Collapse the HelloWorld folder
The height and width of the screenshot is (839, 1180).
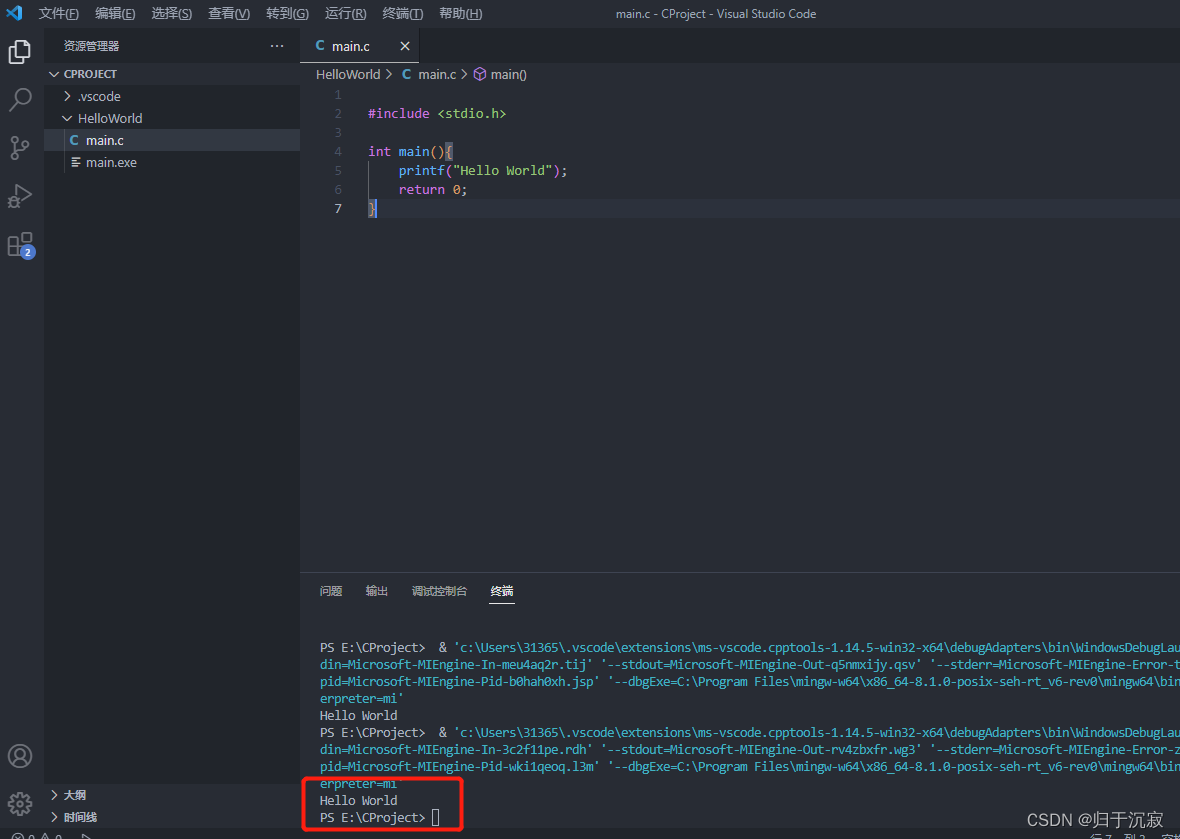point(172,118)
